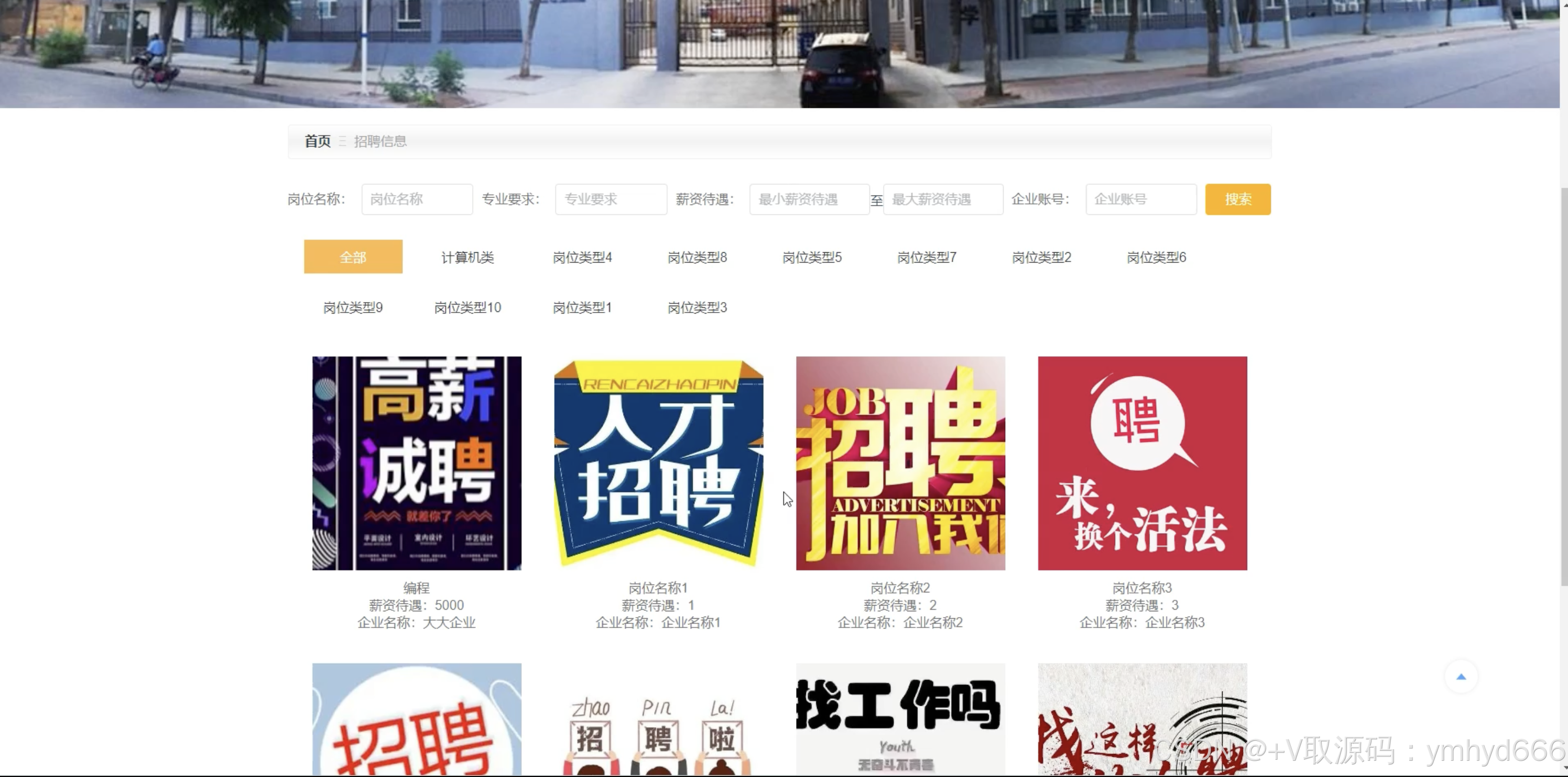Filter by 岗位类型8 category

(x=697, y=257)
